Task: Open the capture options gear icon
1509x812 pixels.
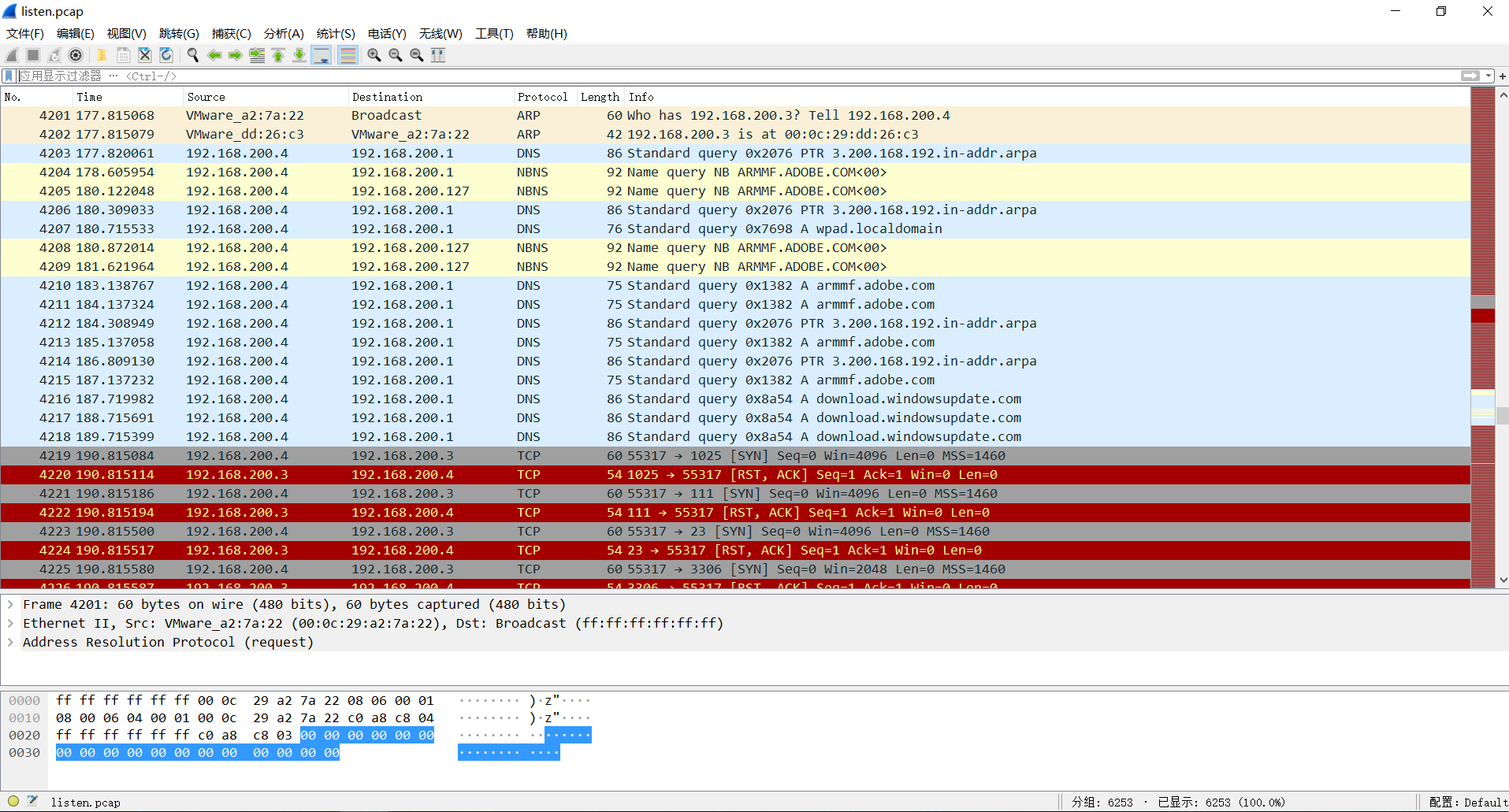Action: click(x=76, y=55)
